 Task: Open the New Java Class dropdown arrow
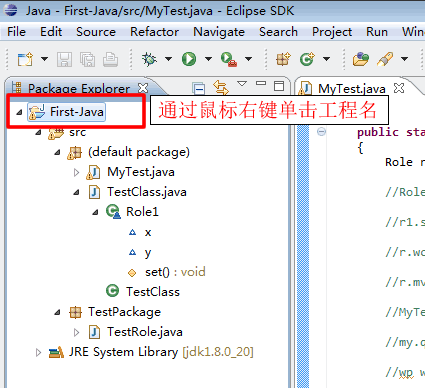327,59
